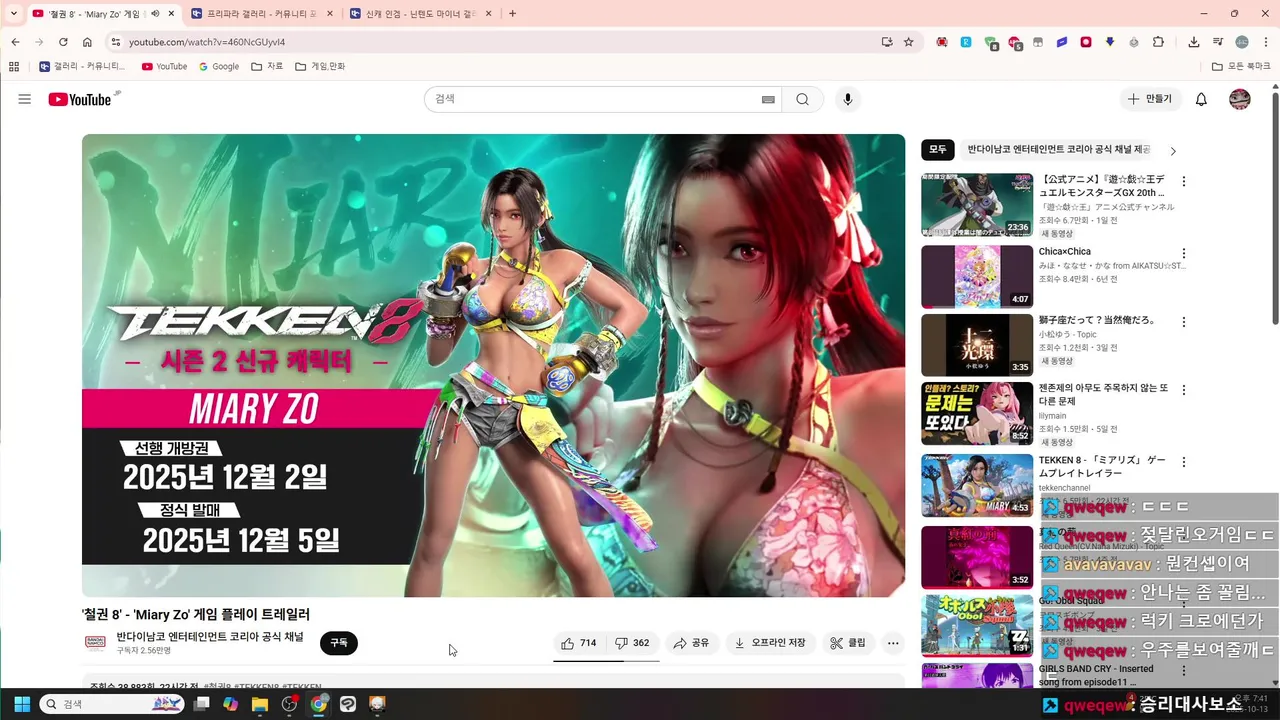
Task: Dislike the video with thumbs down
Action: [x=633, y=643]
